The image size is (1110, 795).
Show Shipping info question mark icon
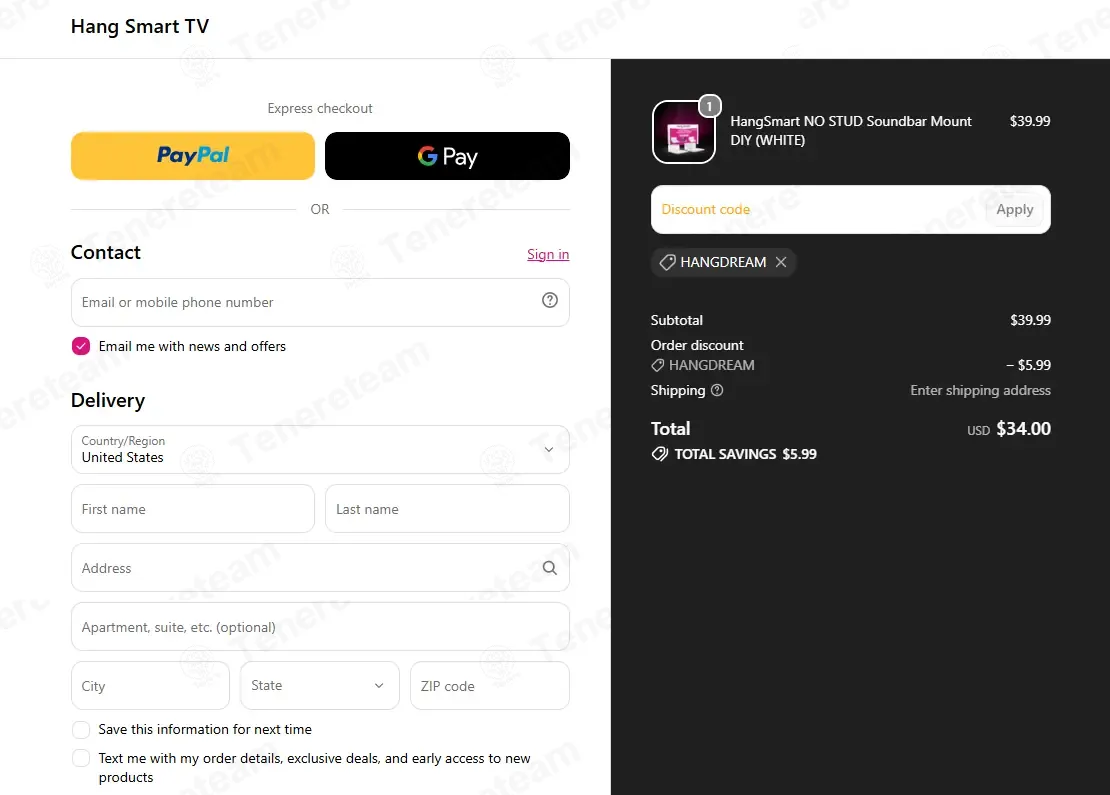(716, 390)
